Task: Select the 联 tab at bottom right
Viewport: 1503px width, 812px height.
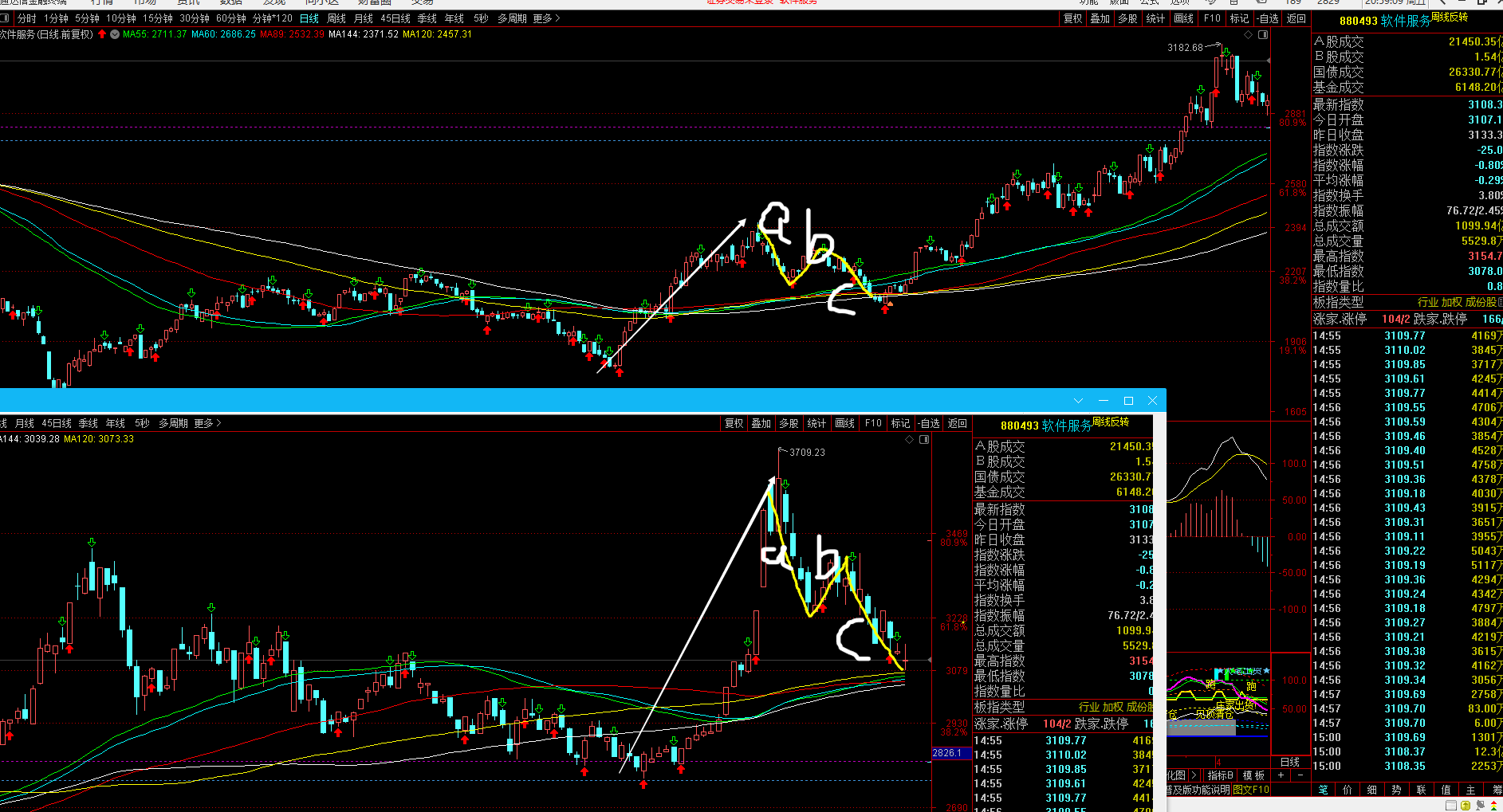Action: [1422, 790]
